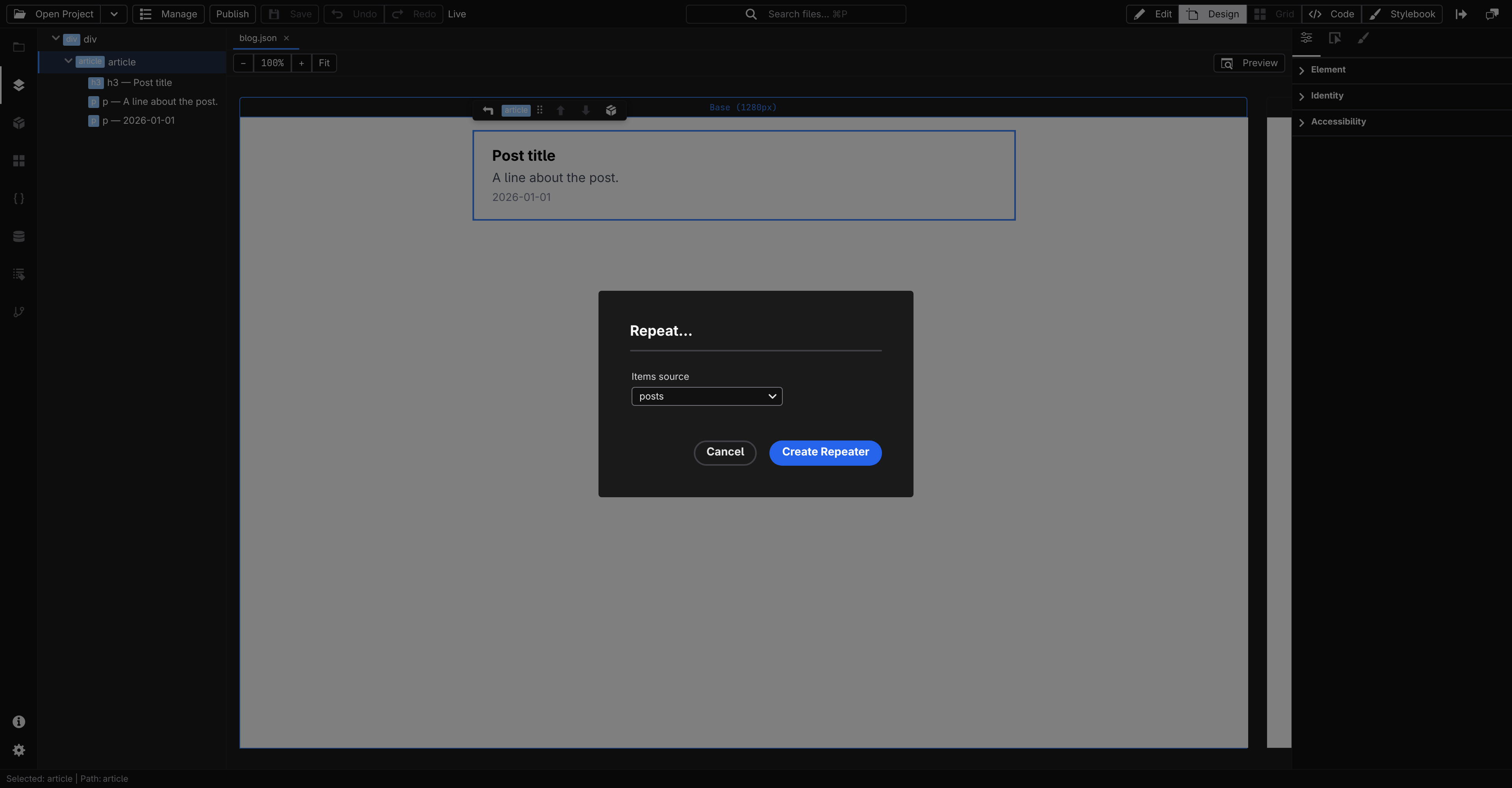The width and height of the screenshot is (1512, 788).
Task: Open the Items source dropdown
Action: [x=707, y=396]
